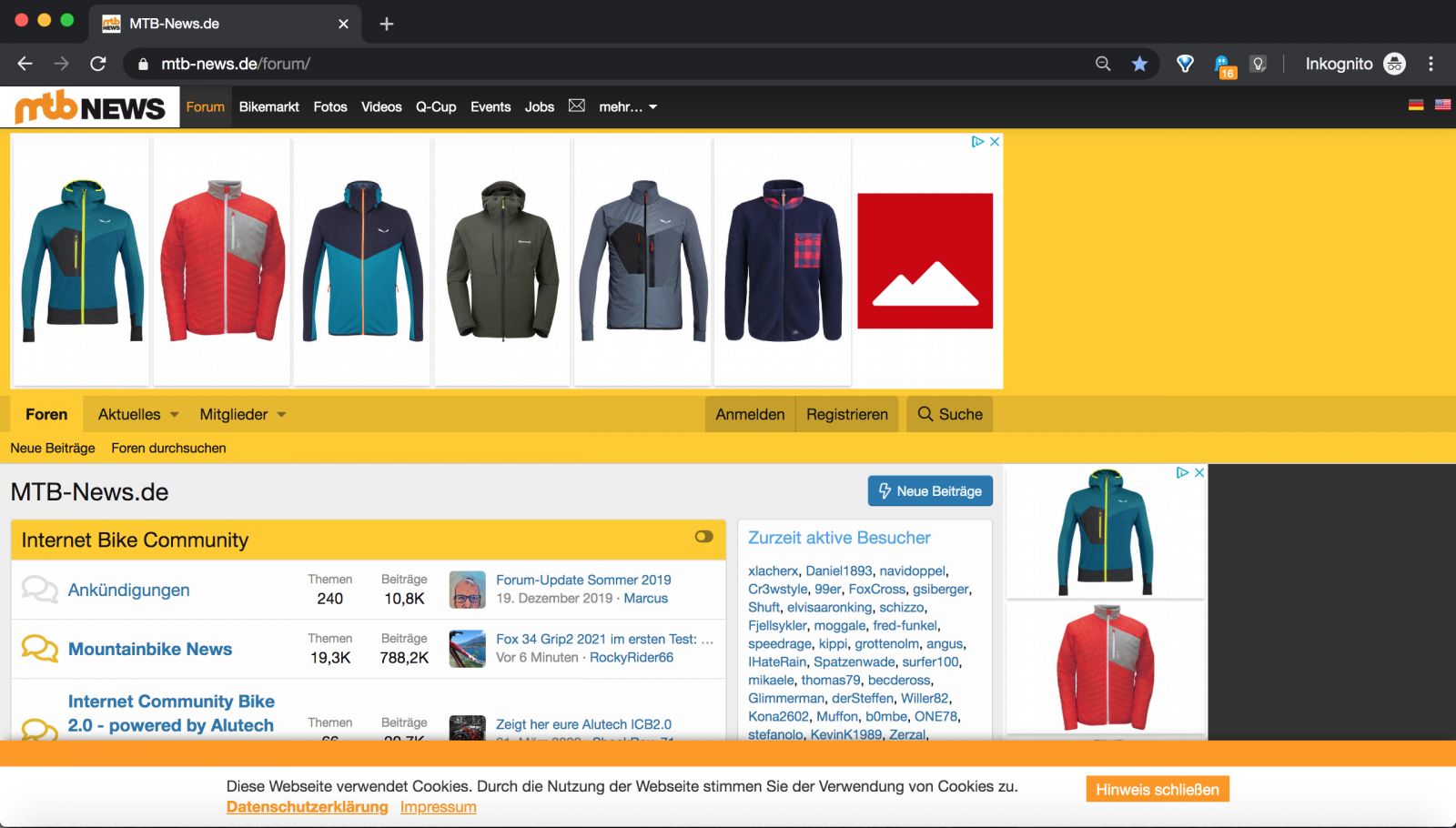Viewport: 1456px width, 828px height.
Task: Open the Internet Bike Community category heading
Action: (135, 540)
